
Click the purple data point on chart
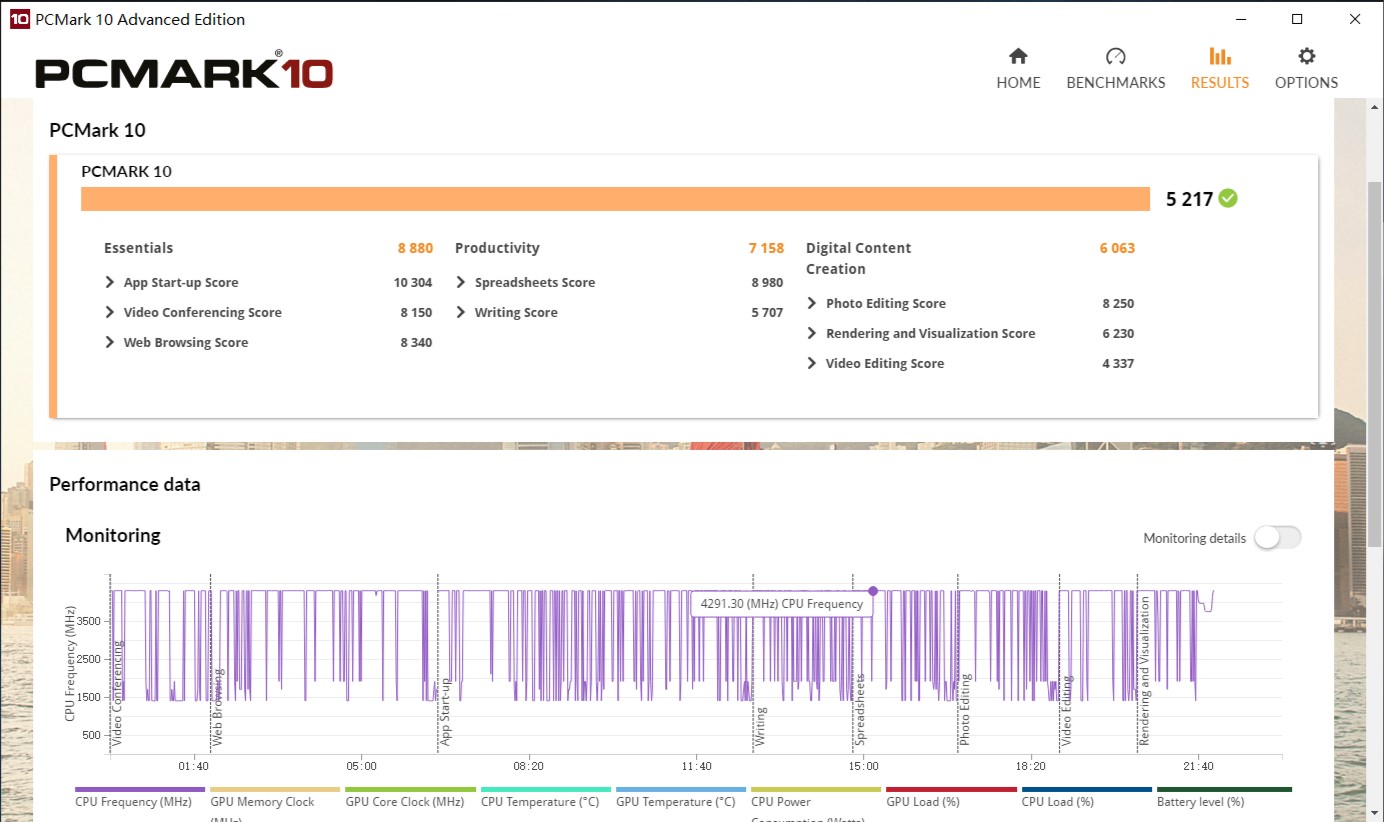(x=873, y=591)
